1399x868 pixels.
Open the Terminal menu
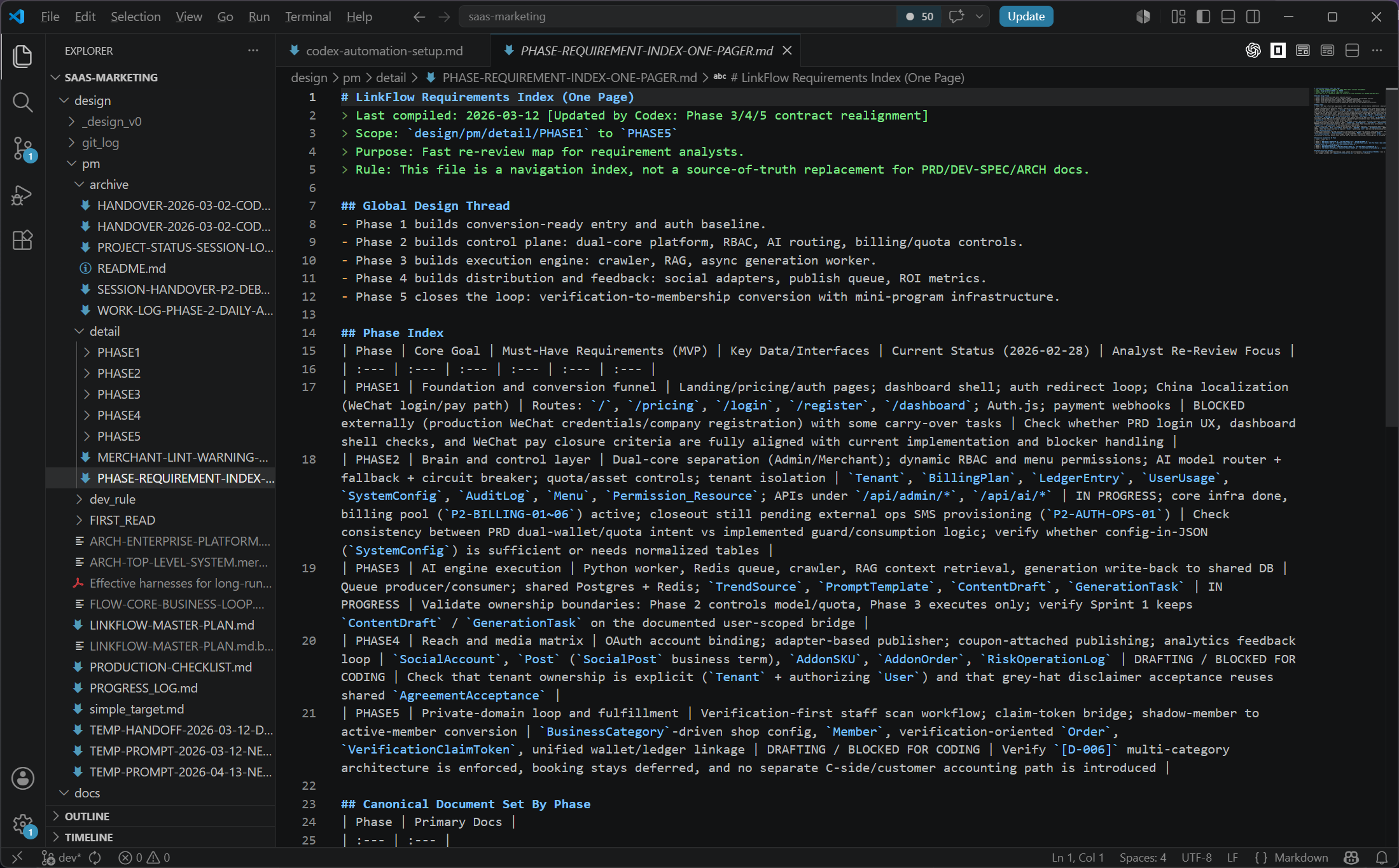(x=308, y=17)
